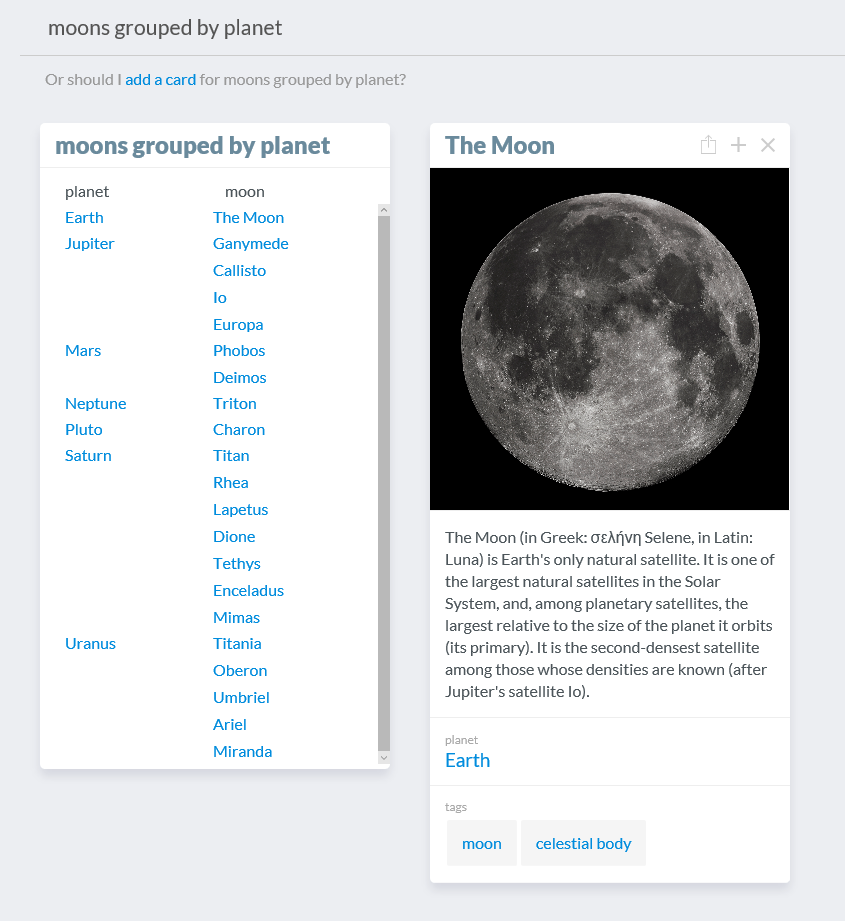Open the Saturn planet entry

point(88,455)
